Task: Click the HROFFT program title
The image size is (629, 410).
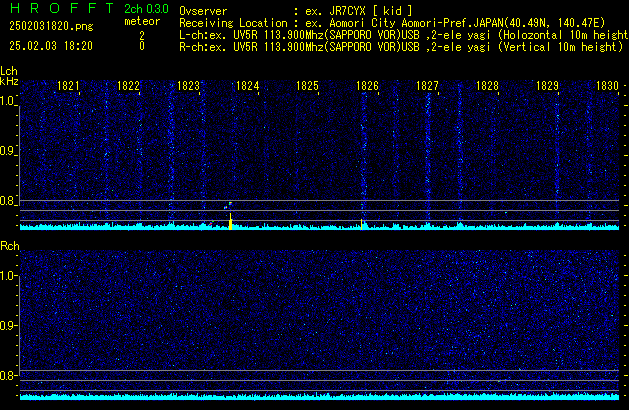Action: pyautogui.click(x=62, y=8)
